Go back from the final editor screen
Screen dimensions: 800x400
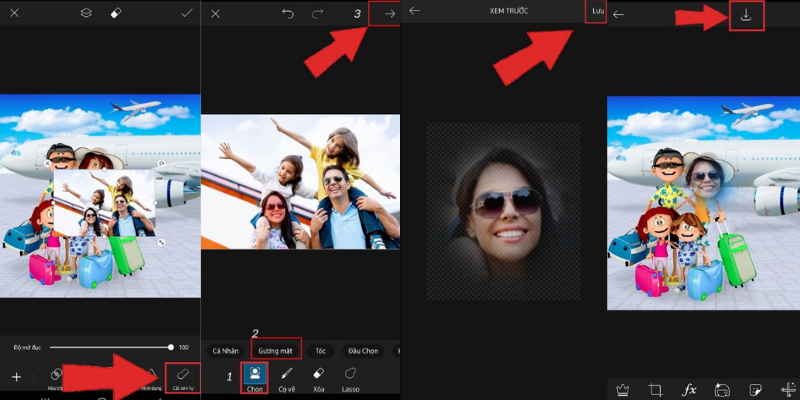(618, 14)
